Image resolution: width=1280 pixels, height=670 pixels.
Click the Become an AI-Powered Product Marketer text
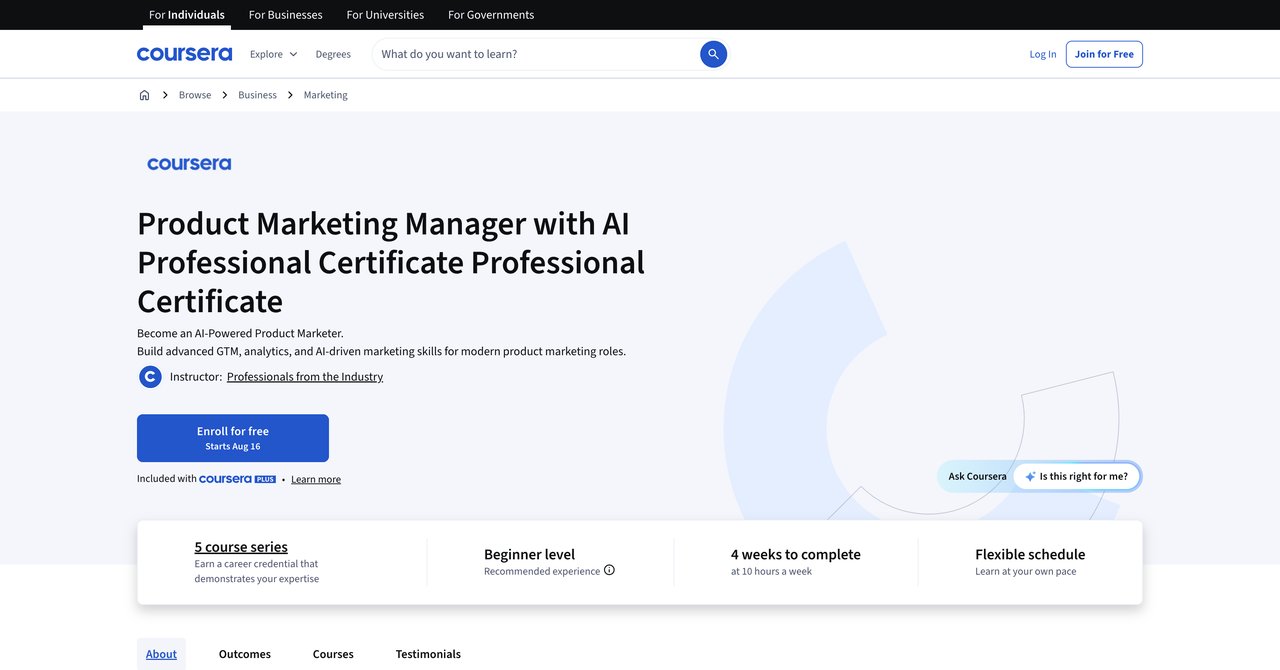tap(240, 333)
